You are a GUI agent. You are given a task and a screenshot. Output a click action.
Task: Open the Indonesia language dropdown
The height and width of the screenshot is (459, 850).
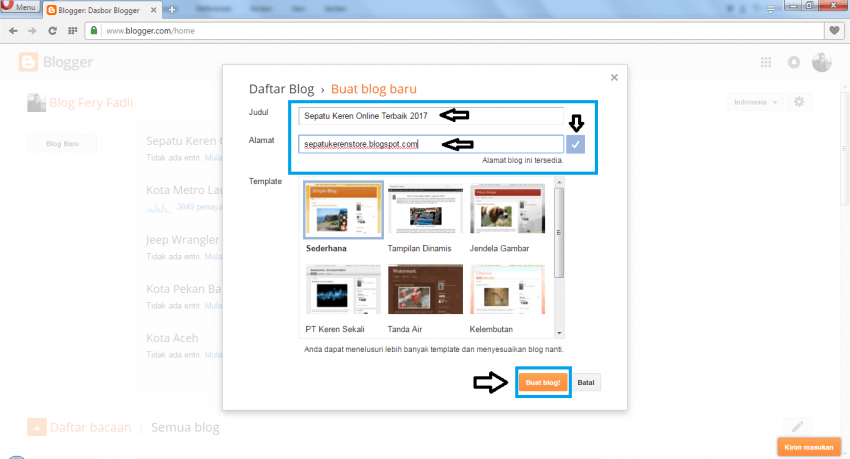pyautogui.click(x=755, y=102)
